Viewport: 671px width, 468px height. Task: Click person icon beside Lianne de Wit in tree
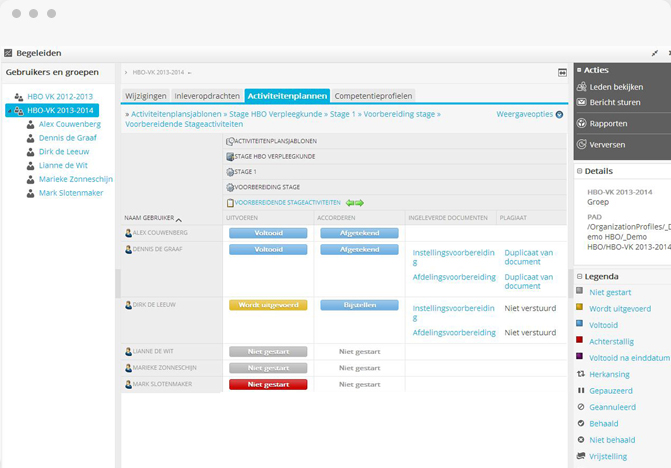click(30, 166)
